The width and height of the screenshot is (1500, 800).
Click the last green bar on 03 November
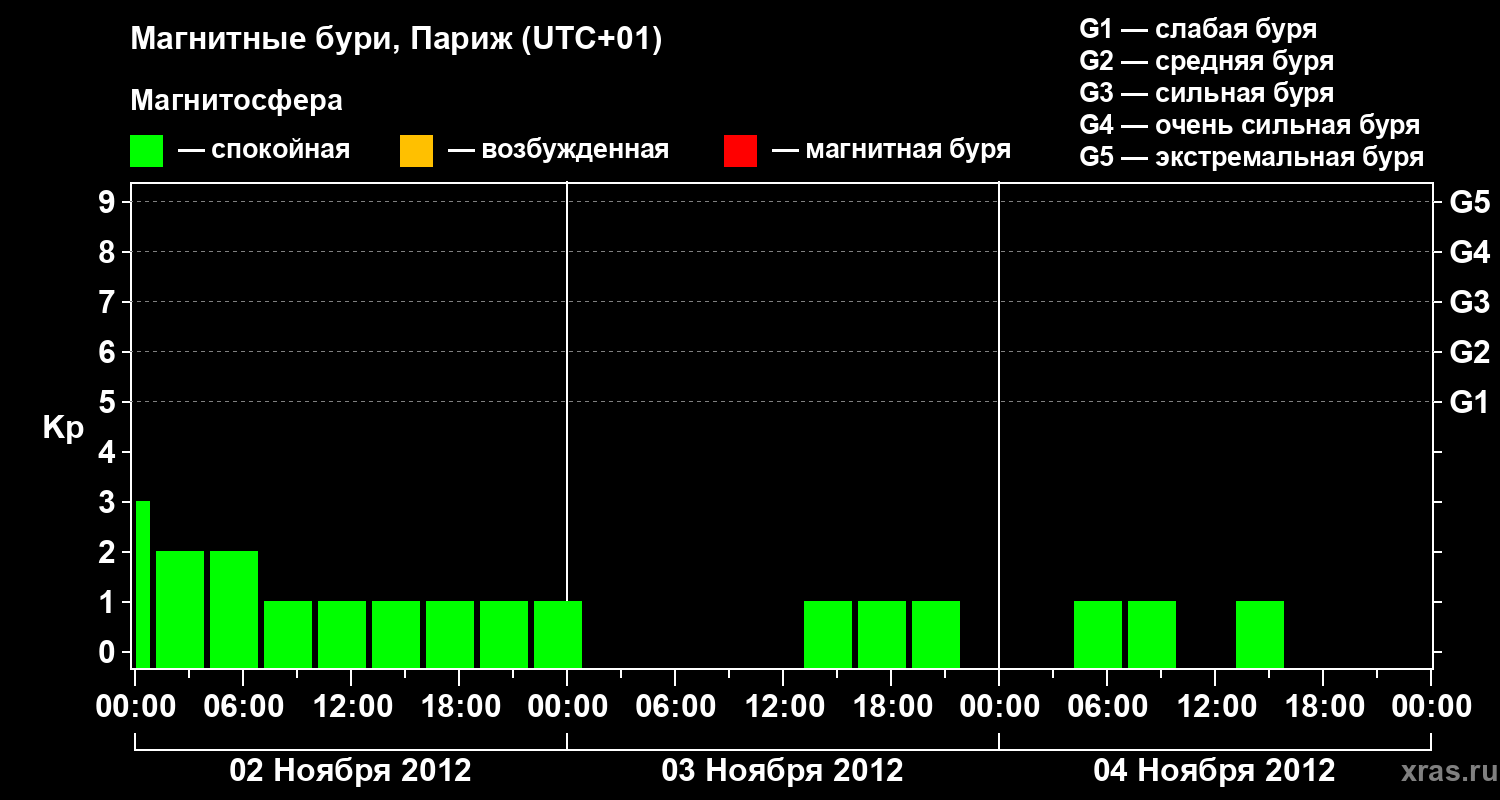point(936,634)
